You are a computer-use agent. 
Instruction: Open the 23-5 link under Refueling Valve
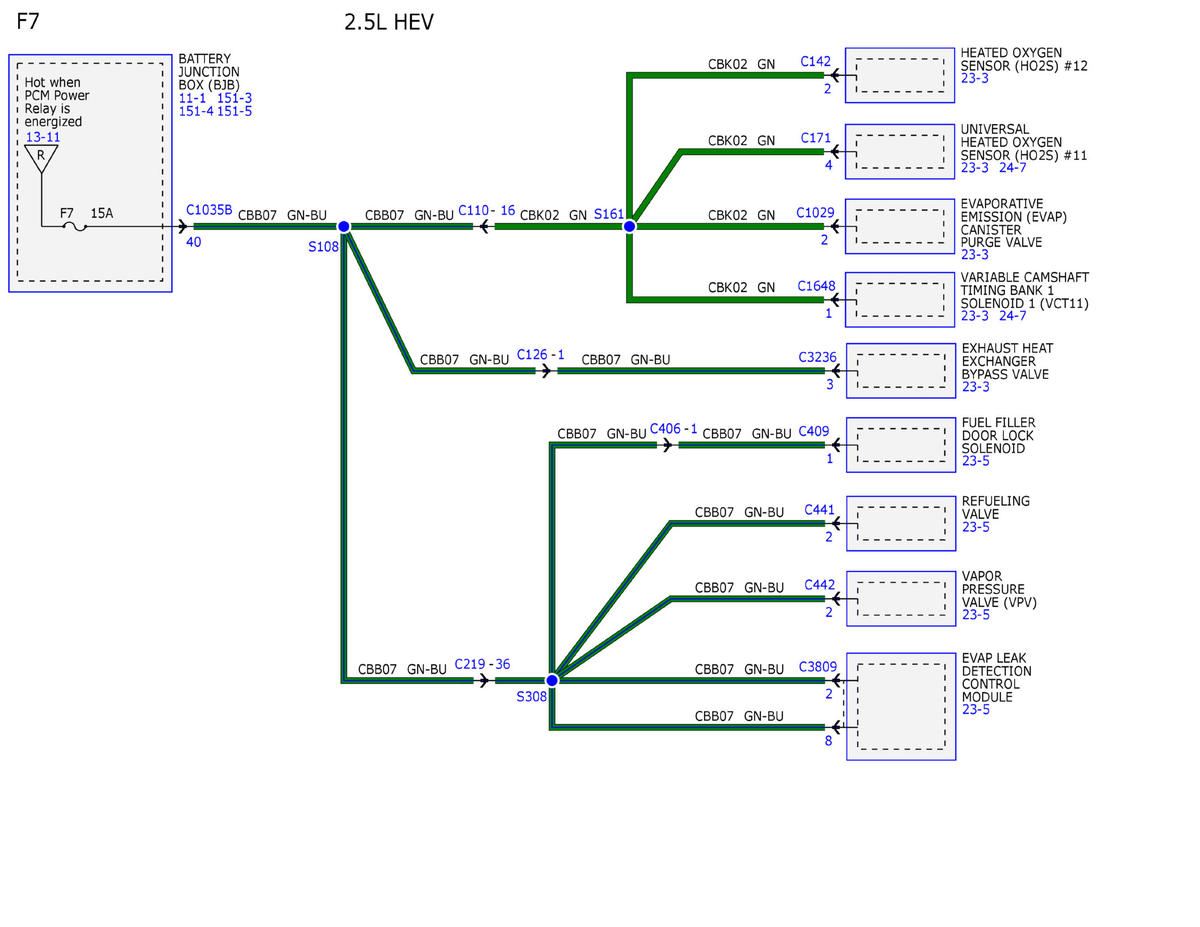click(x=976, y=527)
